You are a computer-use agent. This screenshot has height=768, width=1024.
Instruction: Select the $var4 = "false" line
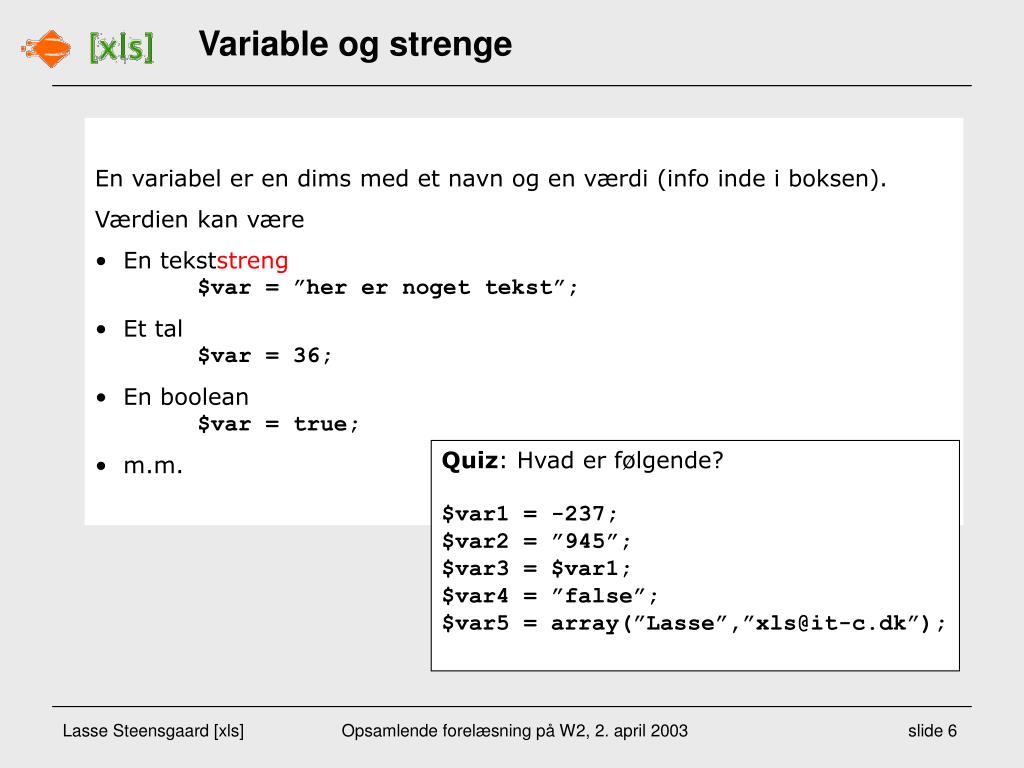pos(551,597)
